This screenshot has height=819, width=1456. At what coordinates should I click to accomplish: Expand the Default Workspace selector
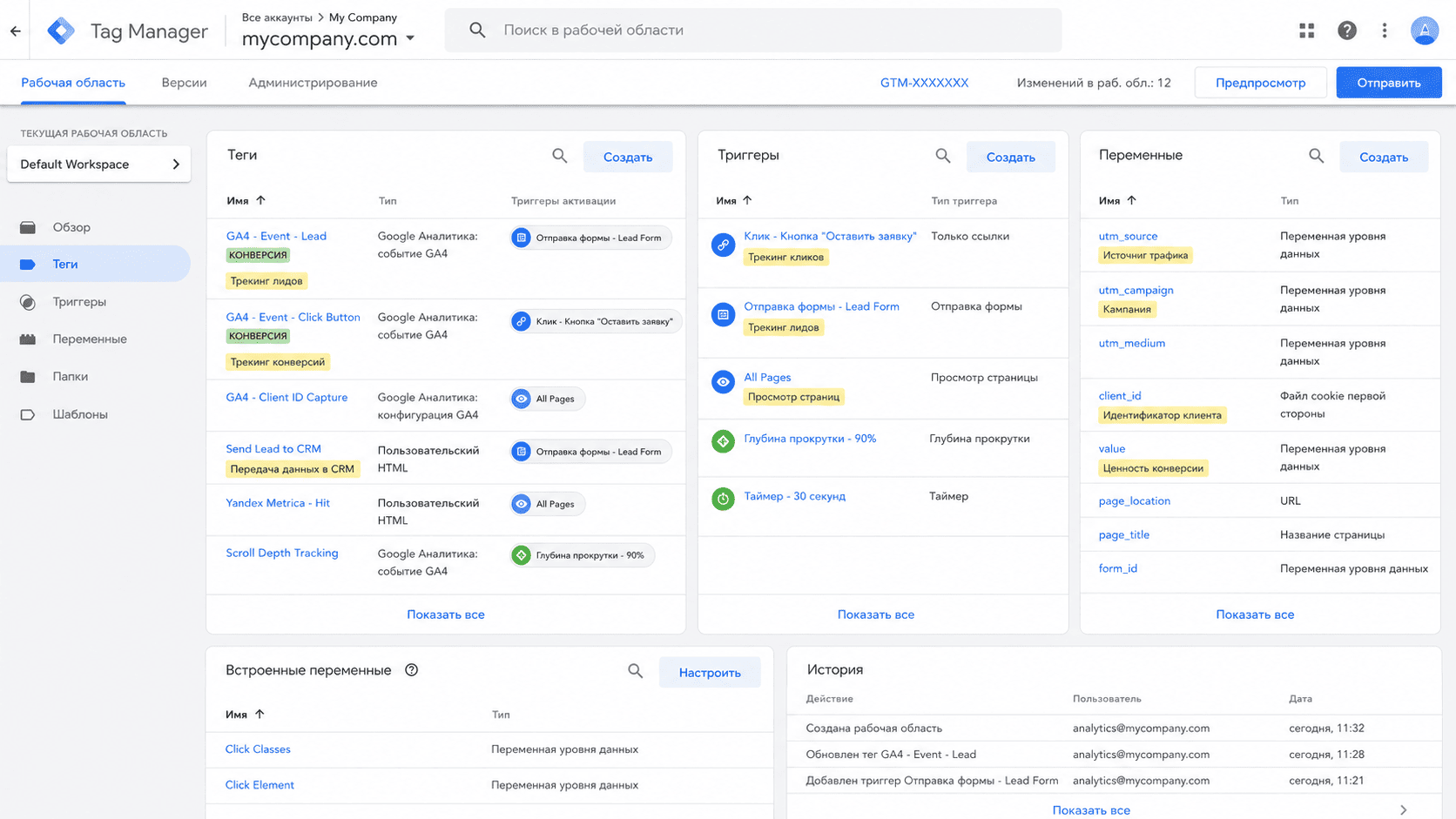99,164
